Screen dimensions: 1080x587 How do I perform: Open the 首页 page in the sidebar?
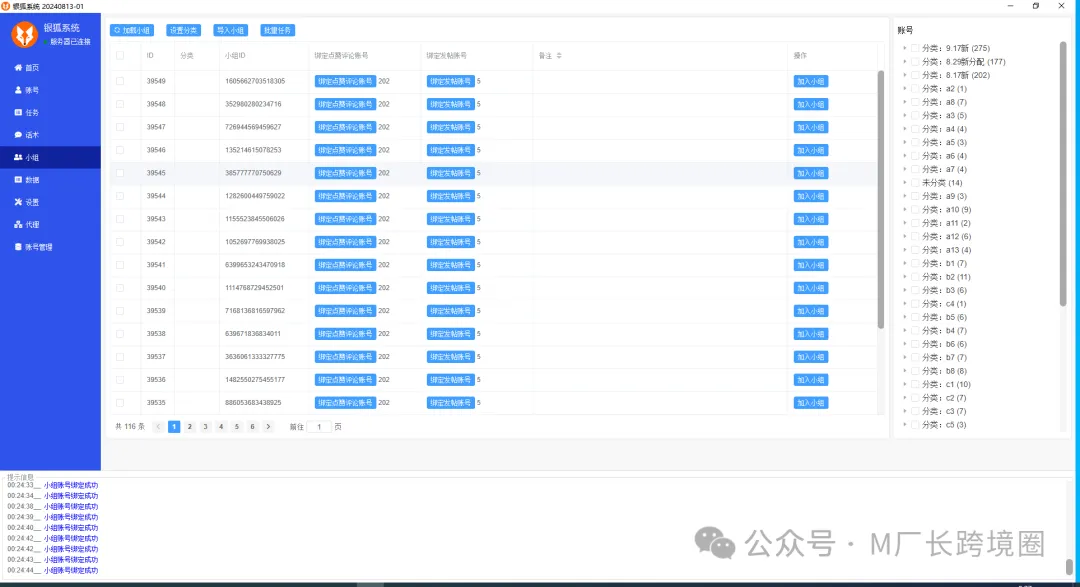click(50, 68)
